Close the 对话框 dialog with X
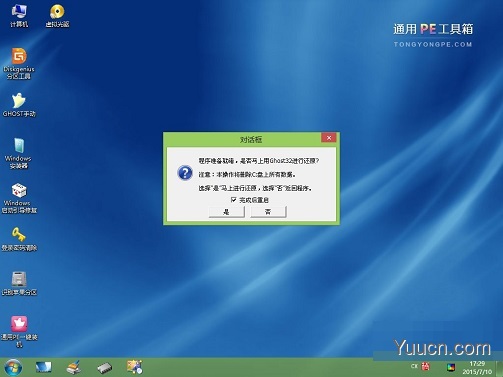 329,138
